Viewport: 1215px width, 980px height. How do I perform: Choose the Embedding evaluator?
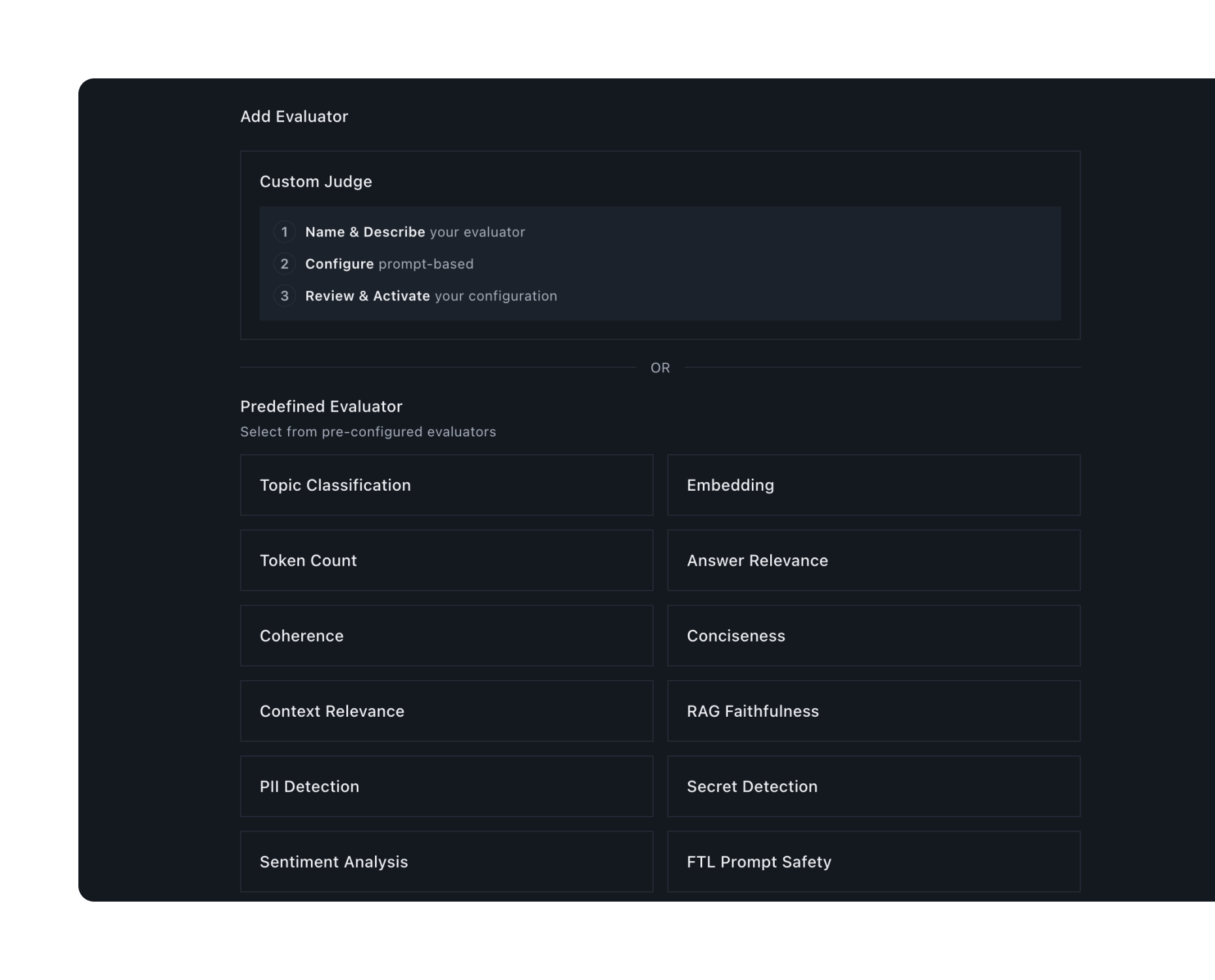click(873, 485)
